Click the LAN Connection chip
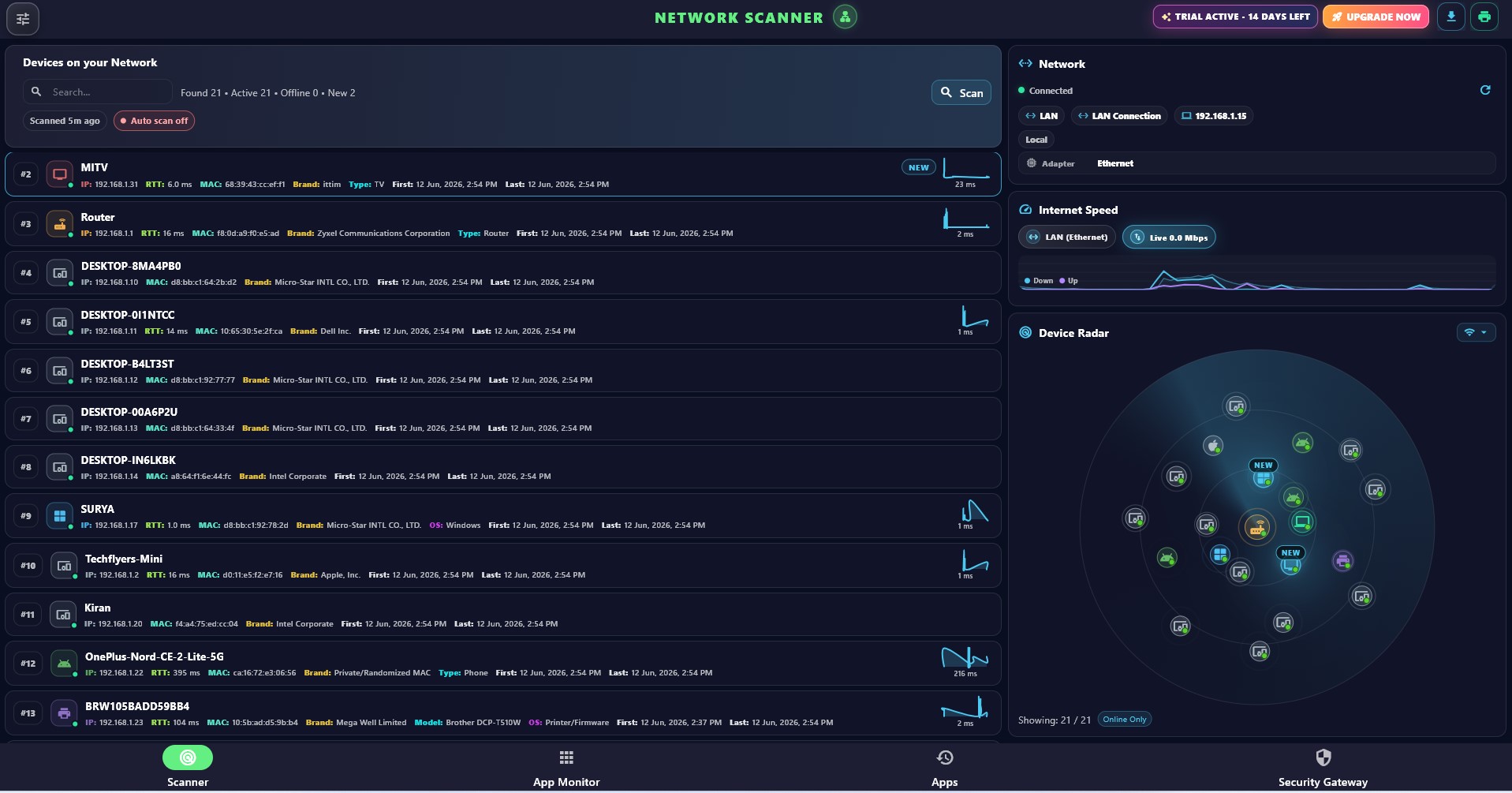Screen dimensions: 1512x793 click(x=1119, y=116)
